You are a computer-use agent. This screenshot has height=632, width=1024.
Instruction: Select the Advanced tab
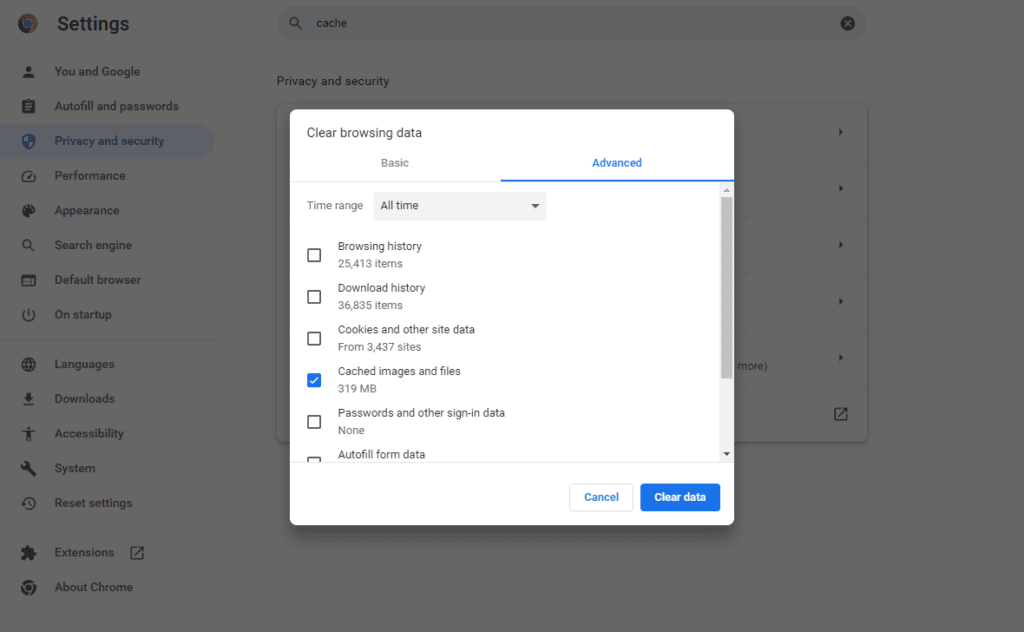[x=616, y=163]
